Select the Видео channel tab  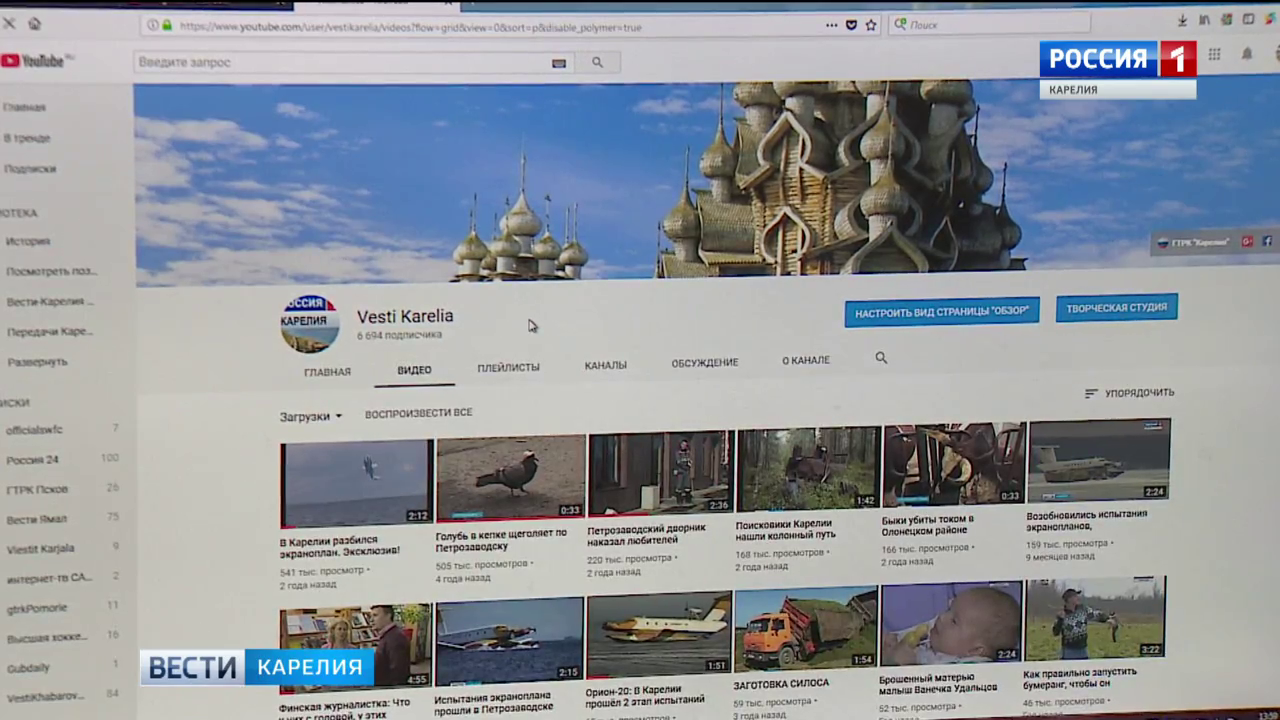pos(414,370)
